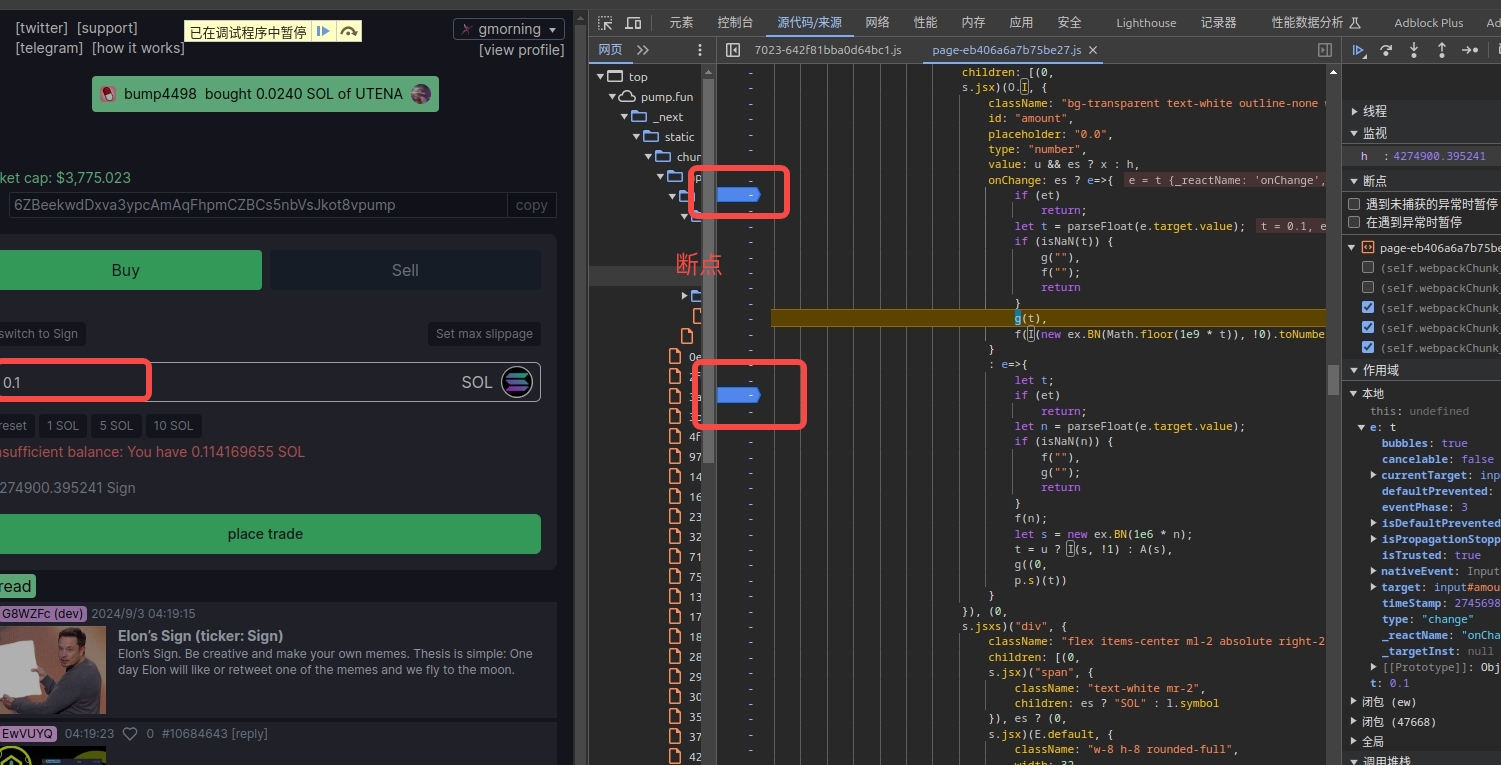Click the static folder icon

[651, 137]
